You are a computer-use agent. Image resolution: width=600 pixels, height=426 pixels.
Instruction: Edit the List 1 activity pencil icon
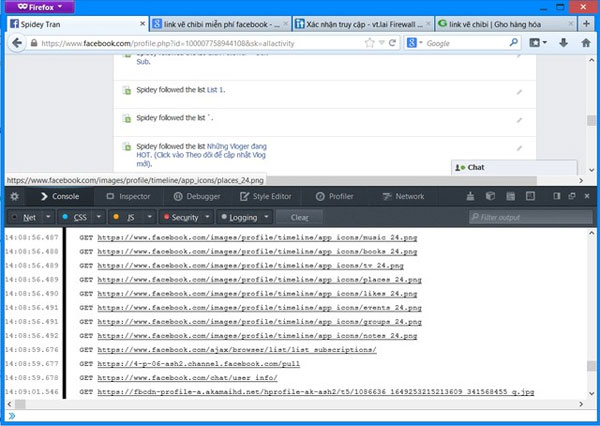pos(519,92)
